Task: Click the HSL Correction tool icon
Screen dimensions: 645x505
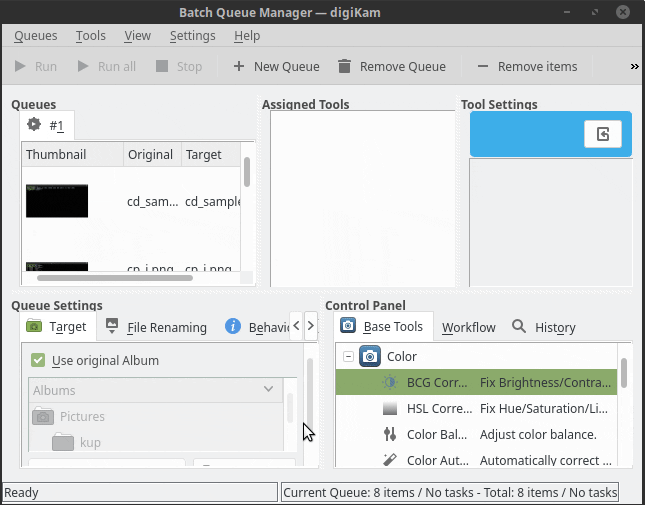Action: coord(390,408)
